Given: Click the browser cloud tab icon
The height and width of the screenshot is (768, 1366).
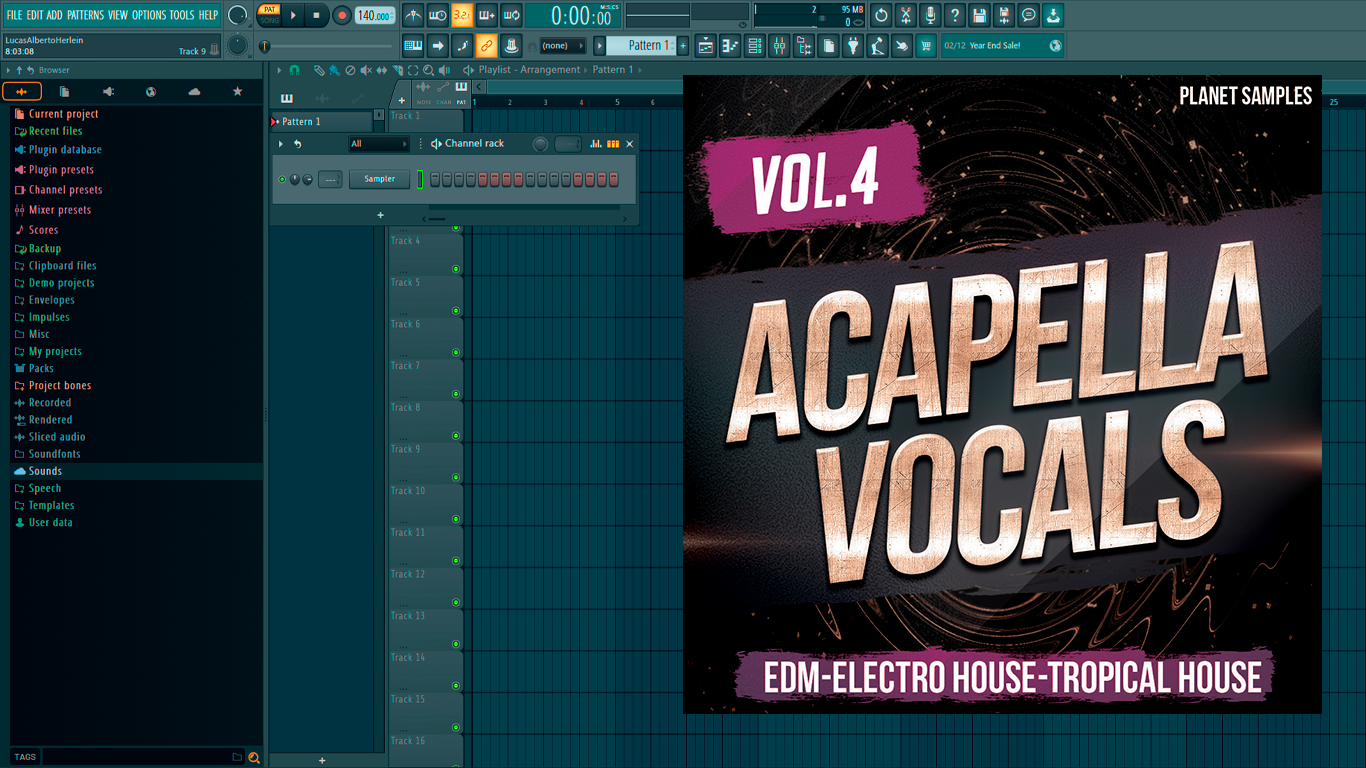Looking at the screenshot, I should pyautogui.click(x=194, y=91).
